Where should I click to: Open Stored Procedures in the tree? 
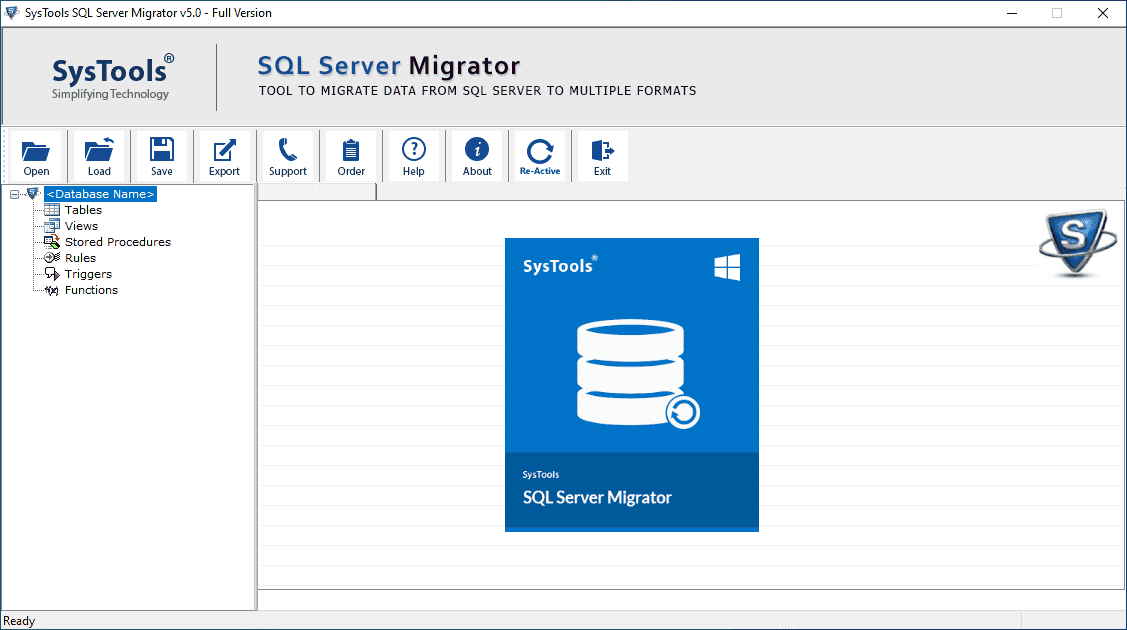[117, 242]
